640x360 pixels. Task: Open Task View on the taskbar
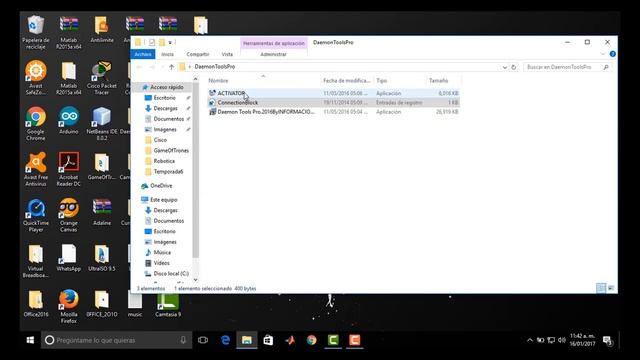point(203,340)
